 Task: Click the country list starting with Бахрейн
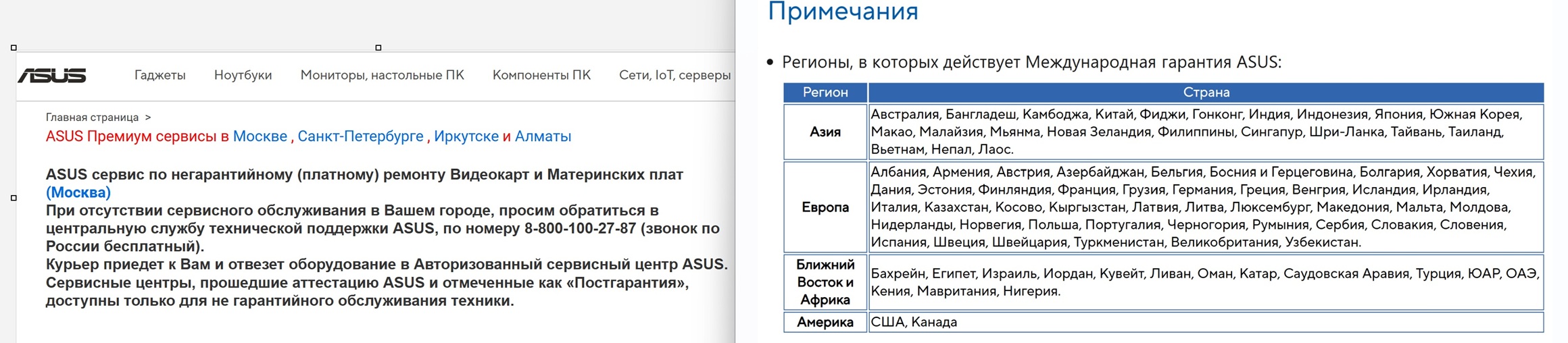click(x=1206, y=282)
